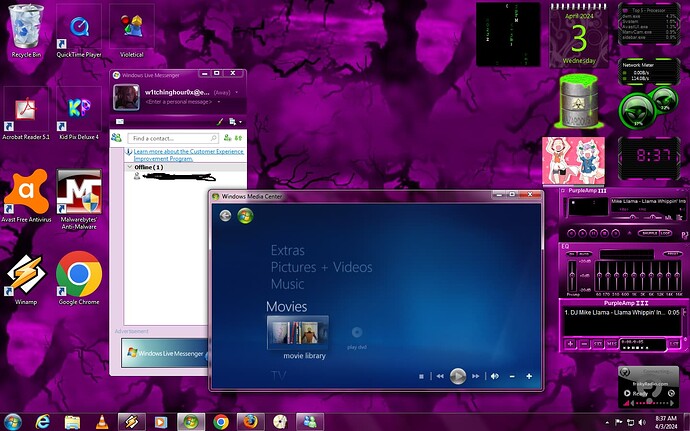Screen dimensions: 690x431
Task: Go back in Windows Media Center
Action: (x=225, y=215)
